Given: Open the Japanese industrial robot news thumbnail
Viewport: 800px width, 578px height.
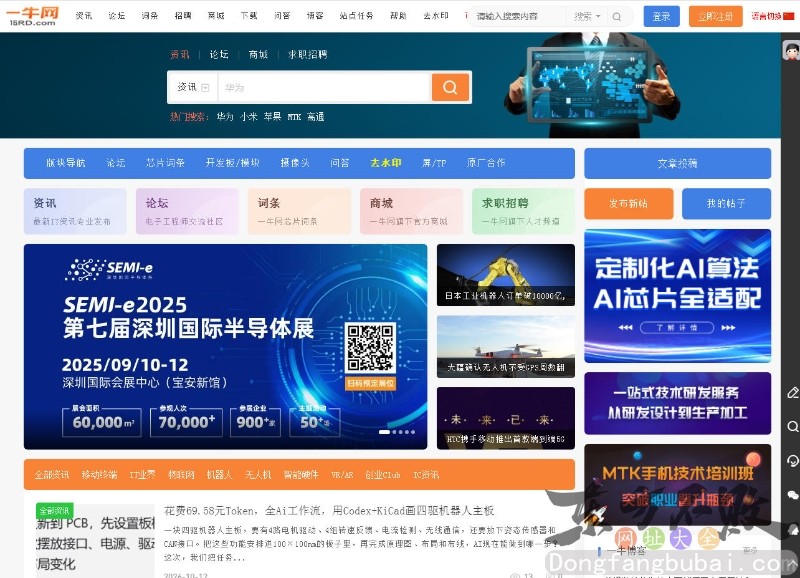Looking at the screenshot, I should (x=506, y=275).
